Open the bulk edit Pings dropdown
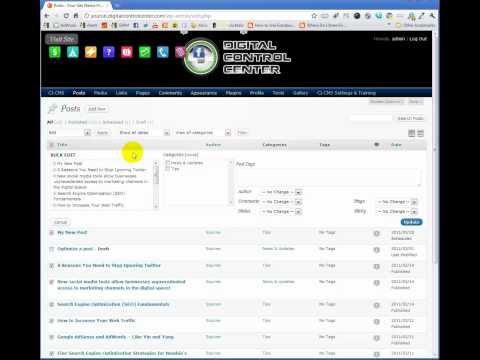Image resolution: width=480 pixels, height=360 pixels. click(x=397, y=202)
